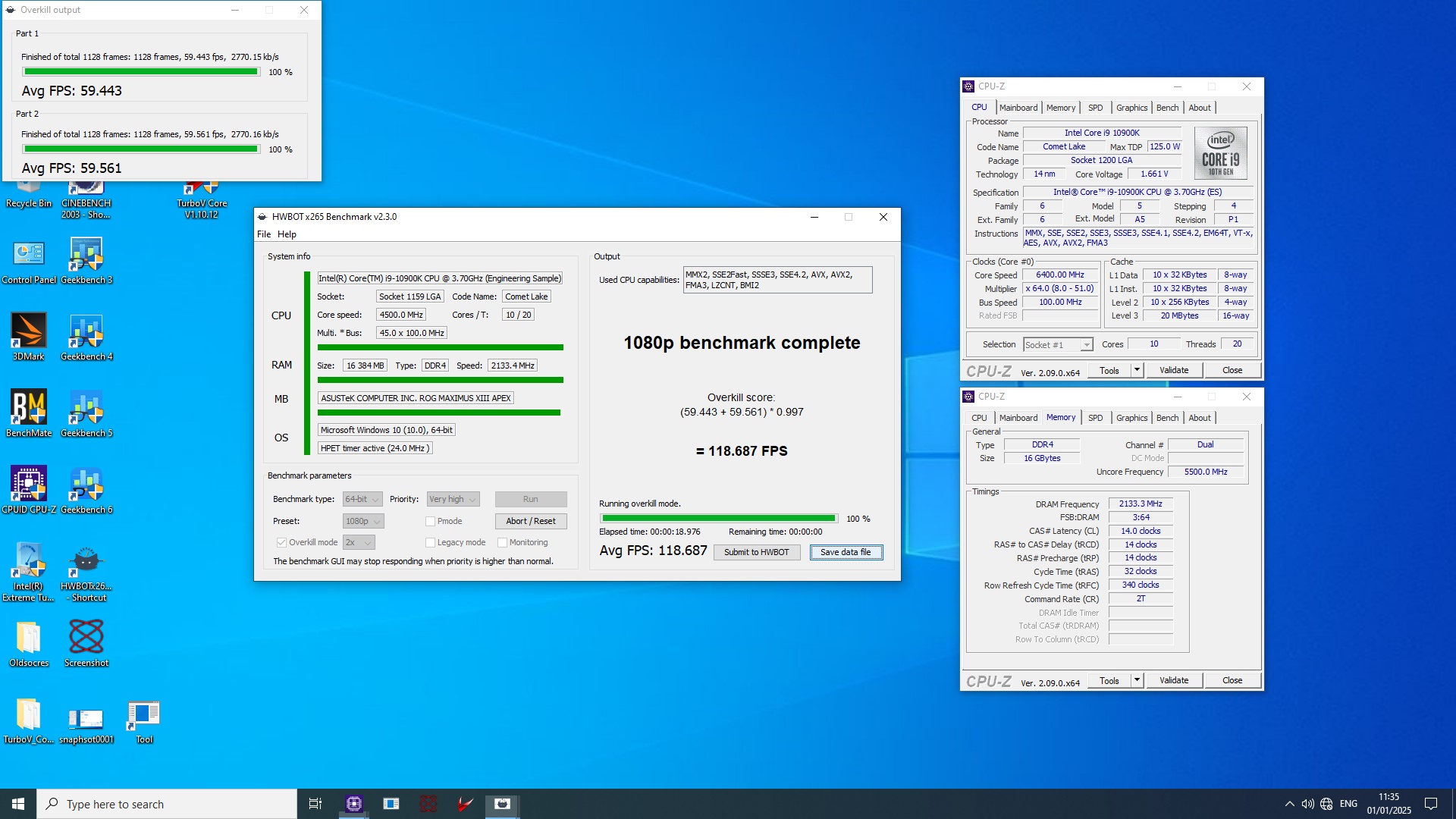Open Intel Extreme Tuning desktop shortcut

pyautogui.click(x=29, y=573)
